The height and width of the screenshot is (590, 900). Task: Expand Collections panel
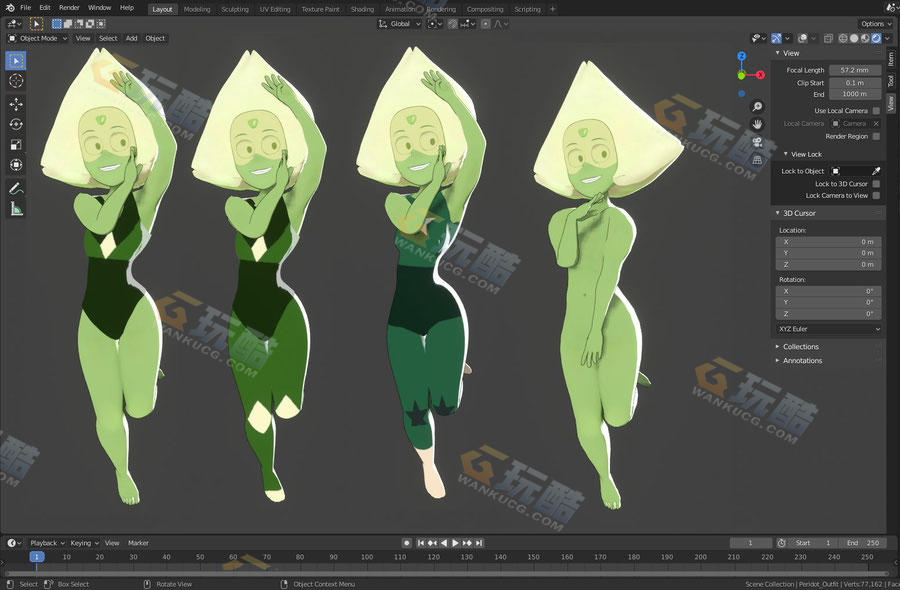click(801, 347)
